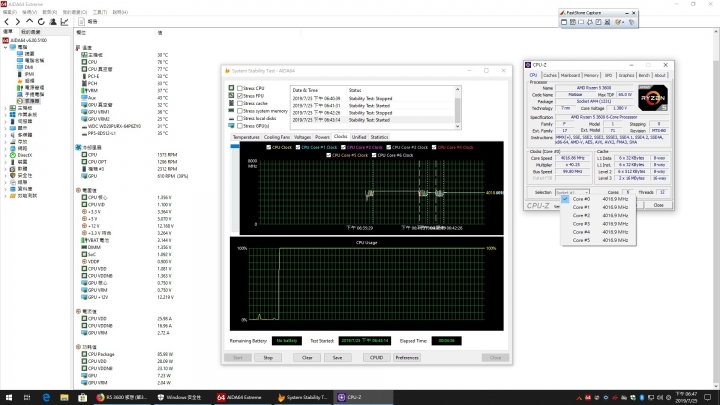Click the Clear button in Stability Test
This screenshot has height=405, width=720.
pos(307,358)
